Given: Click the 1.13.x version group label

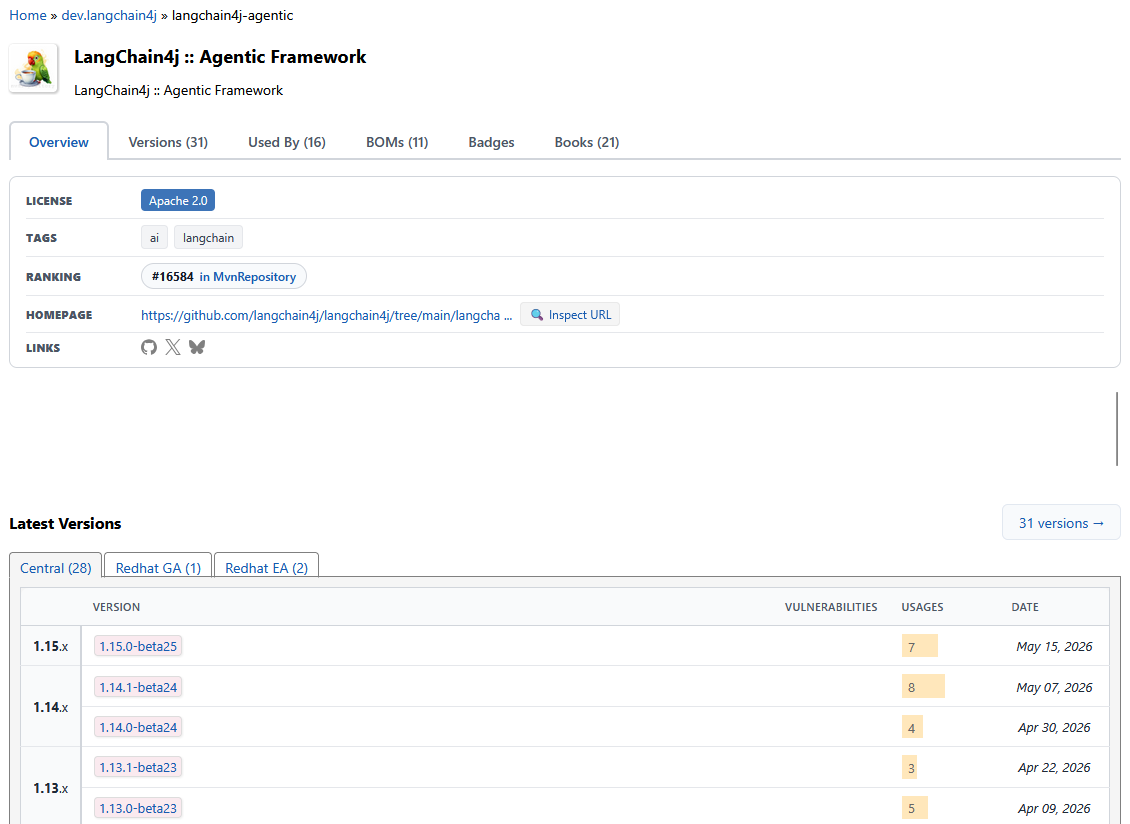Looking at the screenshot, I should (50, 788).
